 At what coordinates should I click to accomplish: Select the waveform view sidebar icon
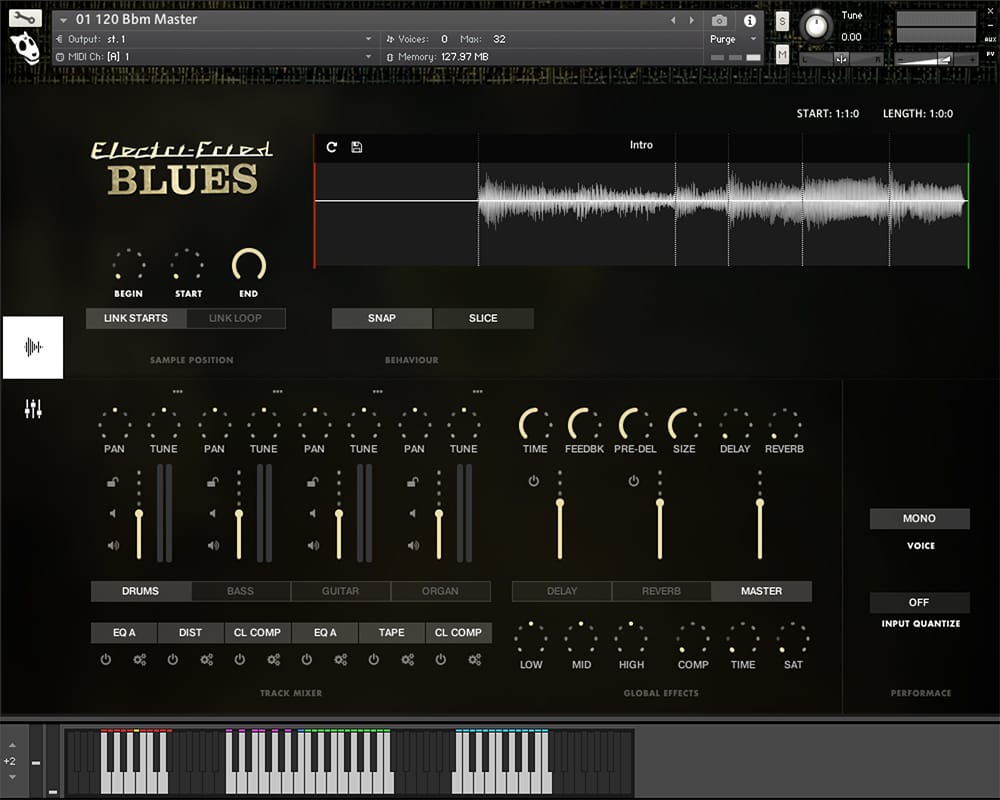coord(33,347)
